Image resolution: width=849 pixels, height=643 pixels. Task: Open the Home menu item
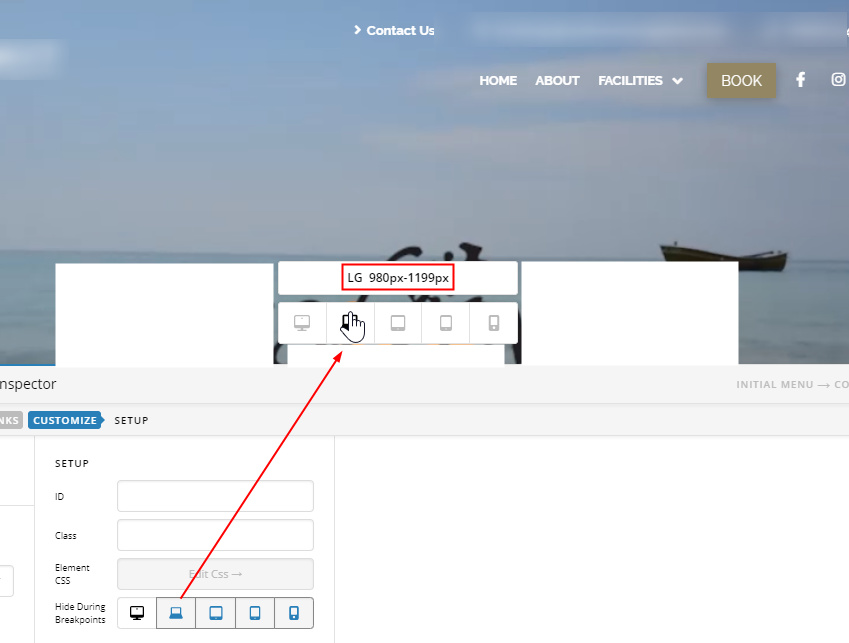point(498,81)
